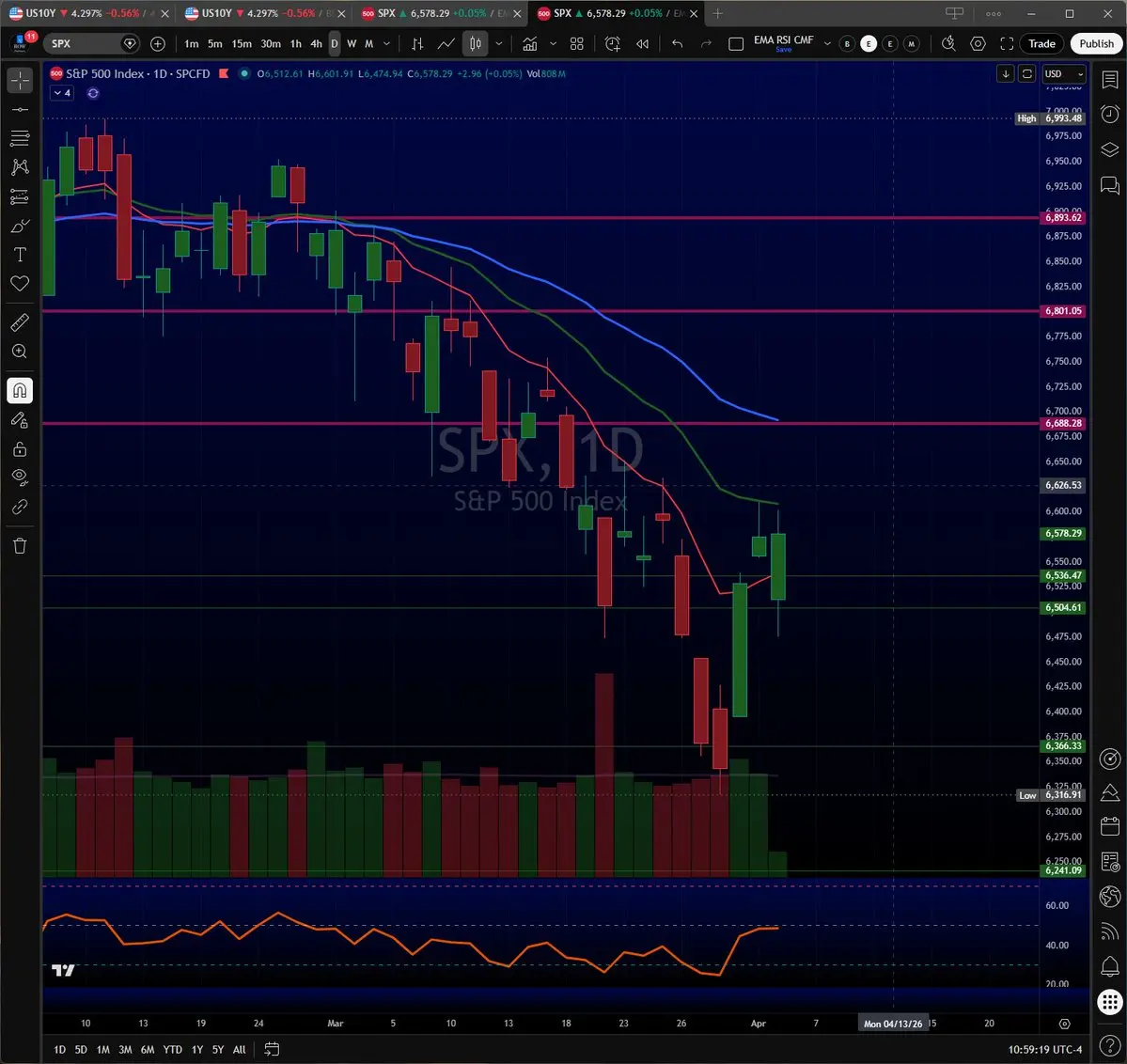This screenshot has width=1127, height=1064.
Task: Open the go to date calendar icon
Action: [272, 1050]
